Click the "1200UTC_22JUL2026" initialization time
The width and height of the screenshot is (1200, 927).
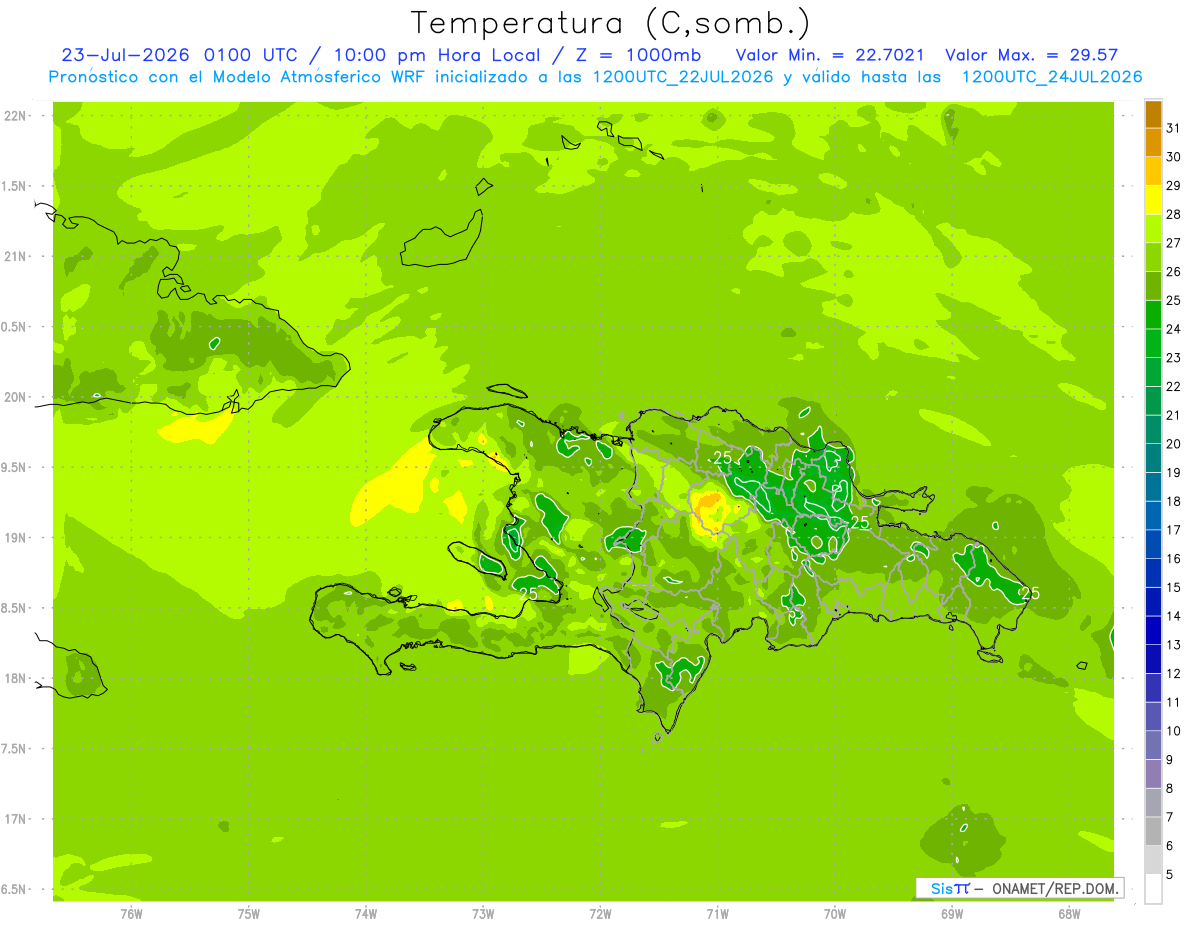pos(683,77)
